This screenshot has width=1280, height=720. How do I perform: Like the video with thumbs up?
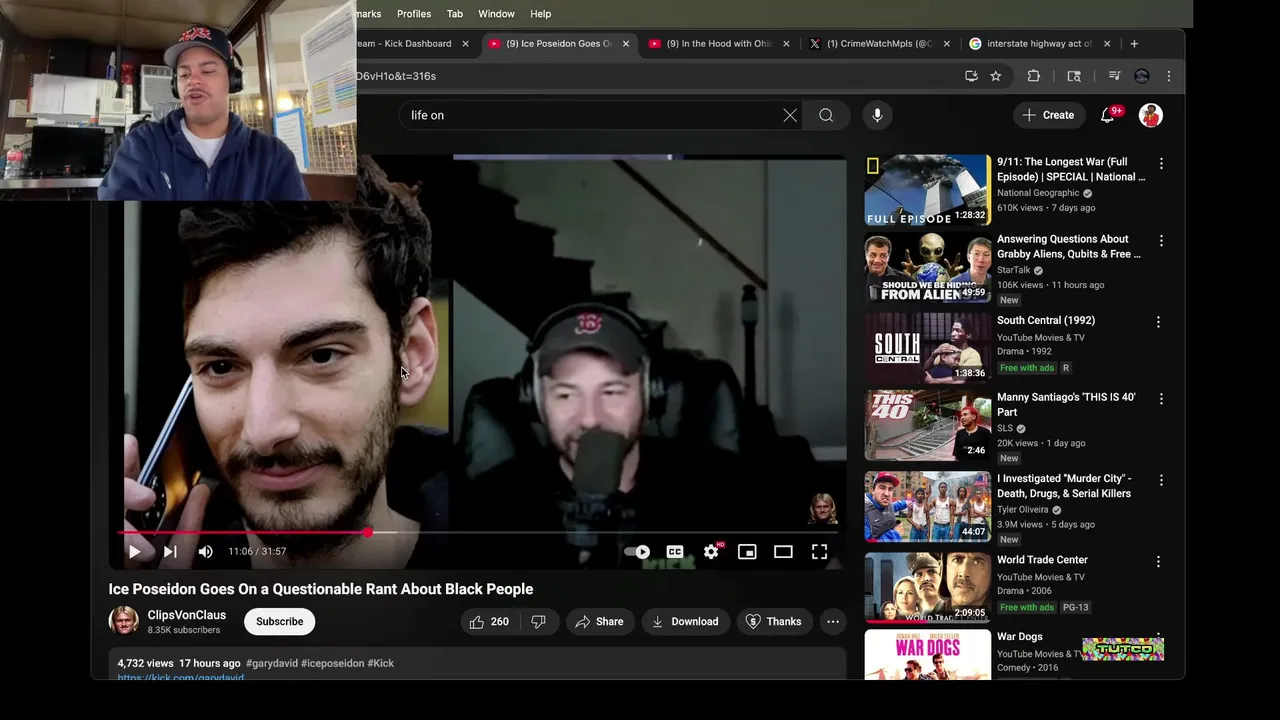point(489,621)
